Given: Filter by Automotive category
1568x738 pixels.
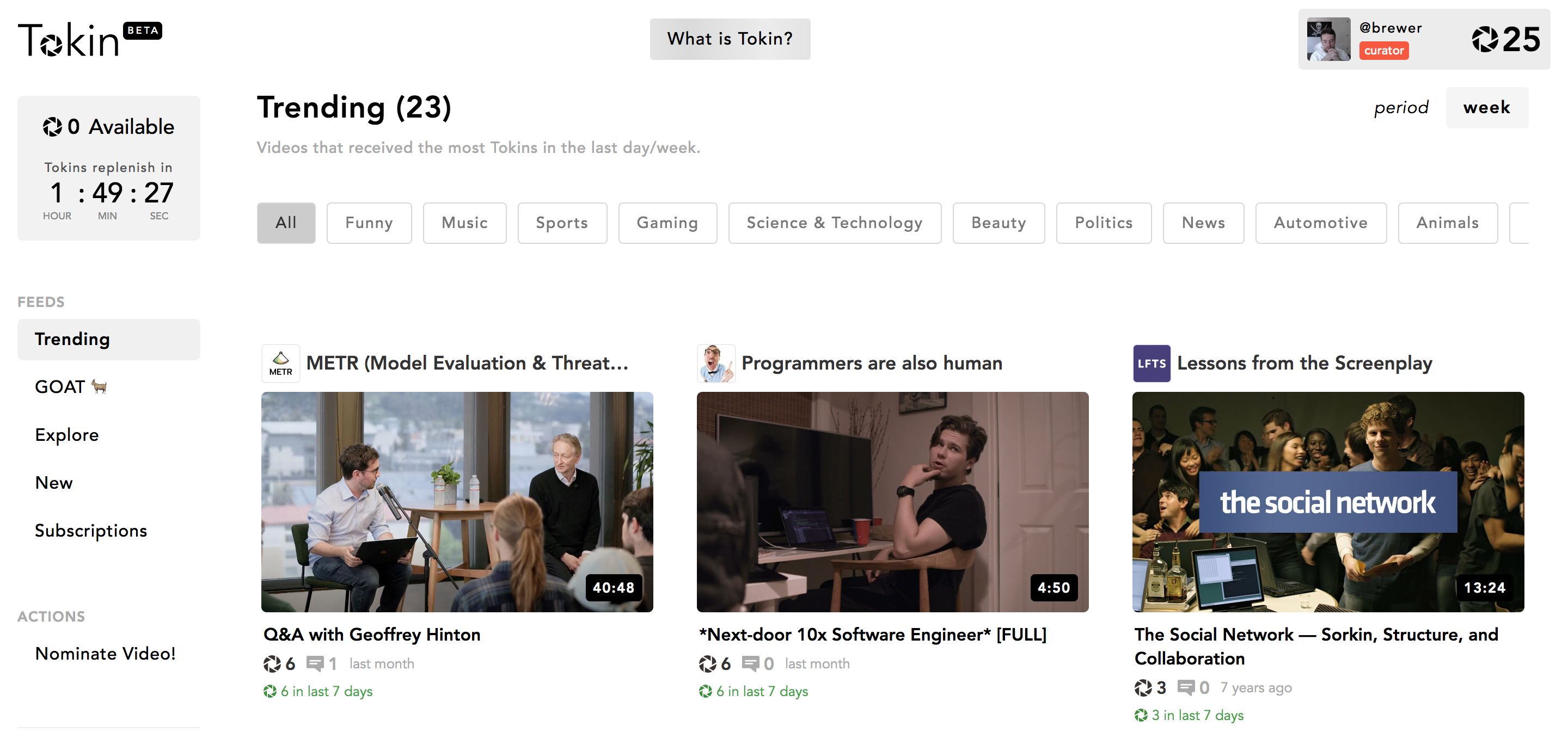Looking at the screenshot, I should (1321, 223).
